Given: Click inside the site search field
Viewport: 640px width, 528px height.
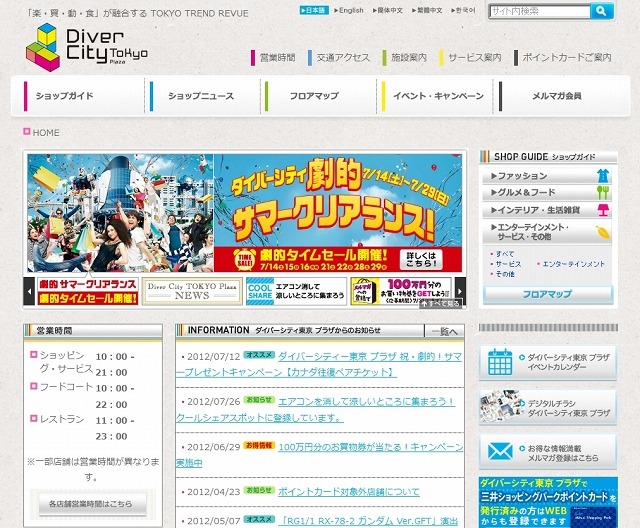Looking at the screenshot, I should [x=540, y=11].
